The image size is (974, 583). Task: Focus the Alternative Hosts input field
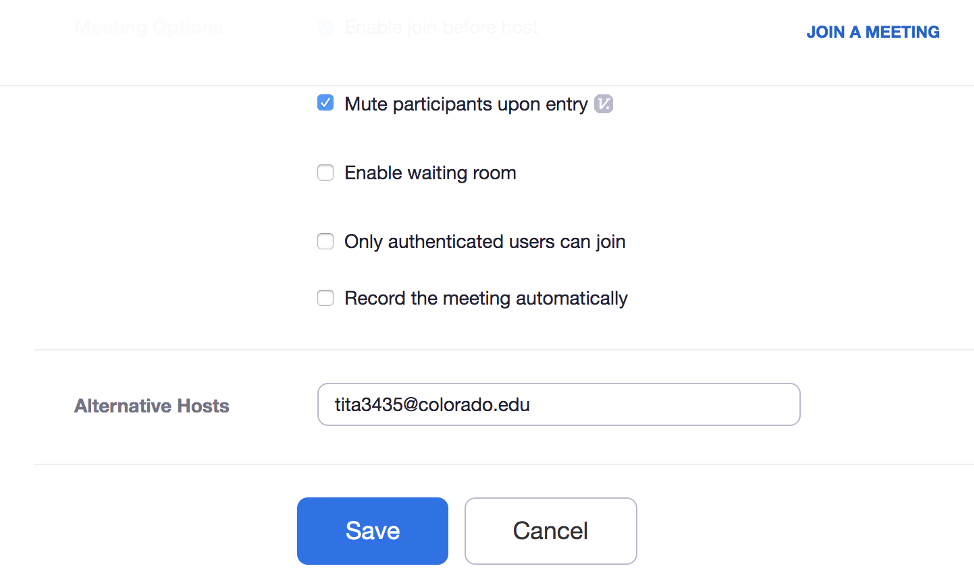[558, 404]
